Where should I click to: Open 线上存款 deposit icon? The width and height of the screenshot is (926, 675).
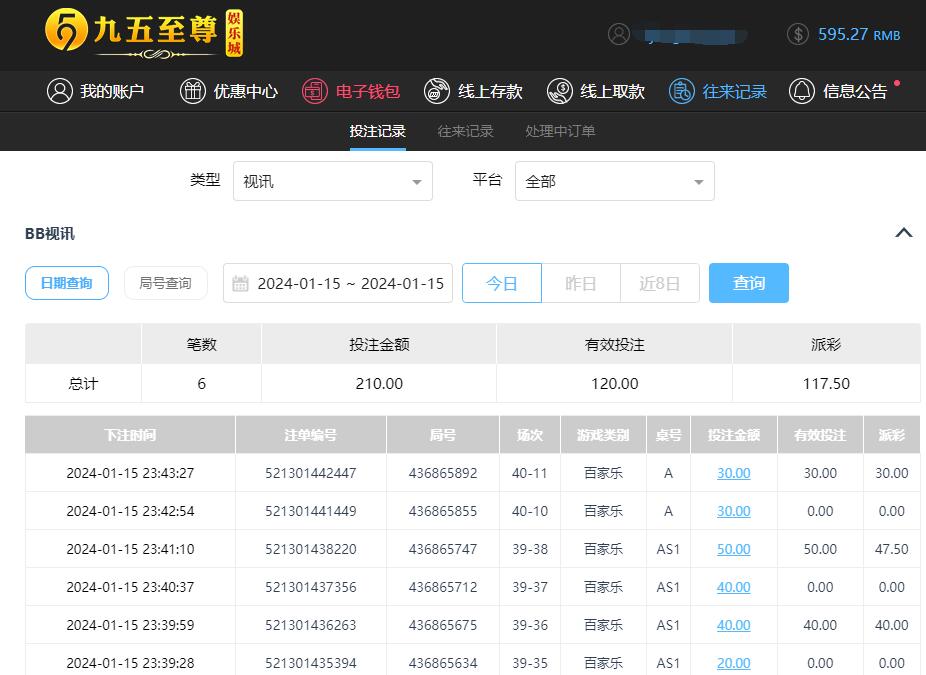(437, 91)
